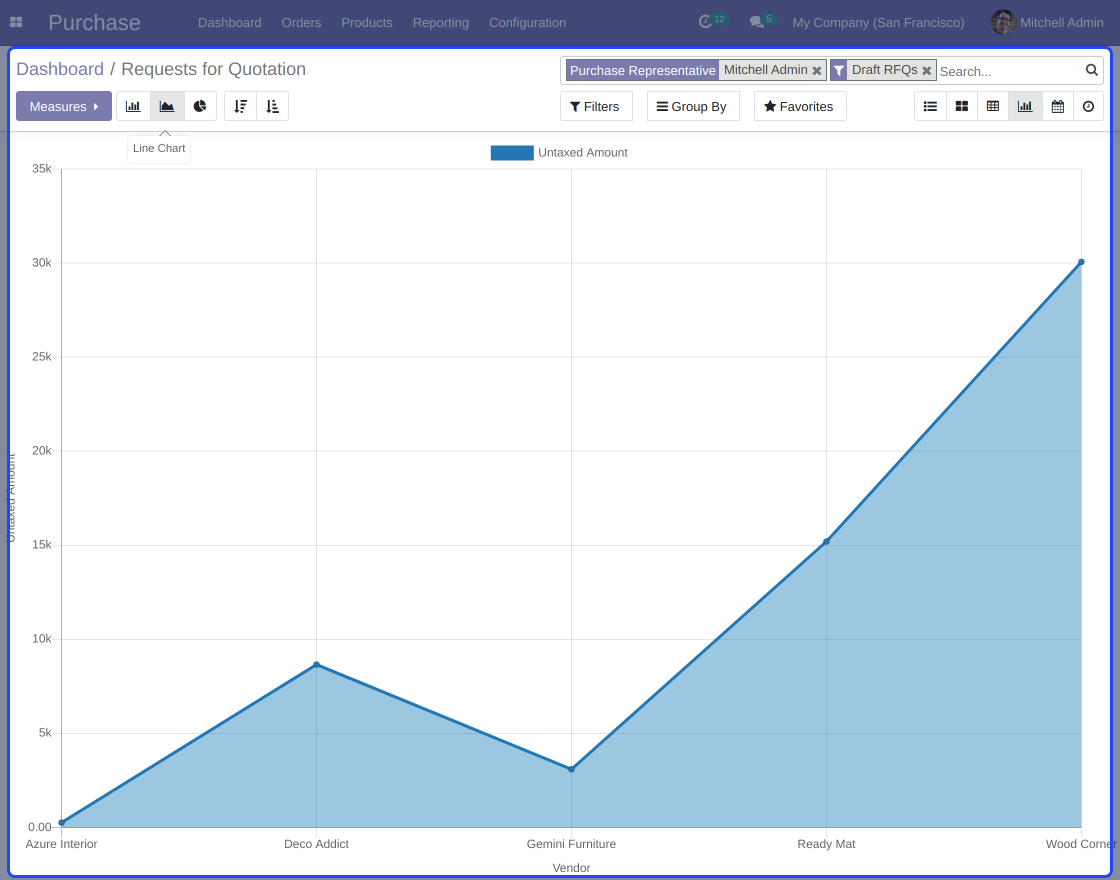This screenshot has width=1120, height=880.
Task: Click the Deco Addict axis label
Action: coord(316,844)
